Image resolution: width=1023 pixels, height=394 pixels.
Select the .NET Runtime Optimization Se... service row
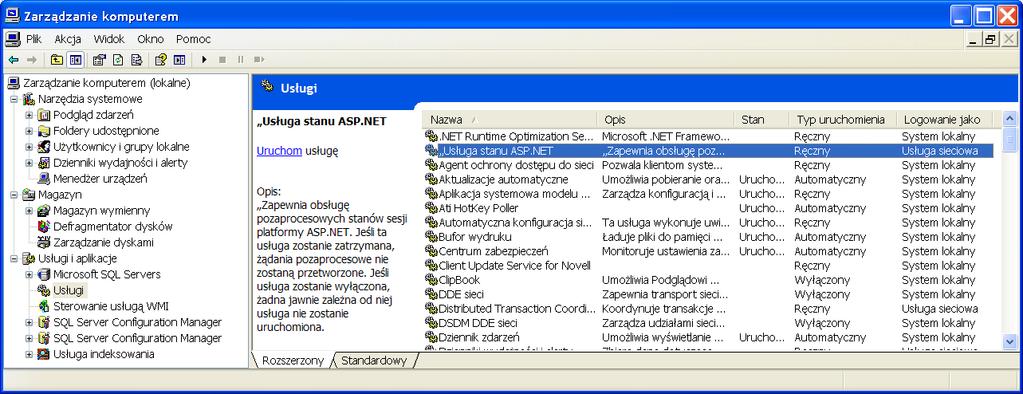[x=709, y=136]
